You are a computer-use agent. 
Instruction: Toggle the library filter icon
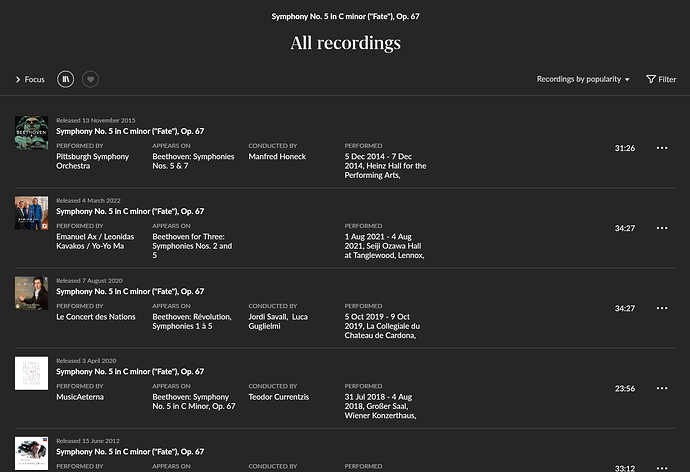pyautogui.click(x=67, y=79)
